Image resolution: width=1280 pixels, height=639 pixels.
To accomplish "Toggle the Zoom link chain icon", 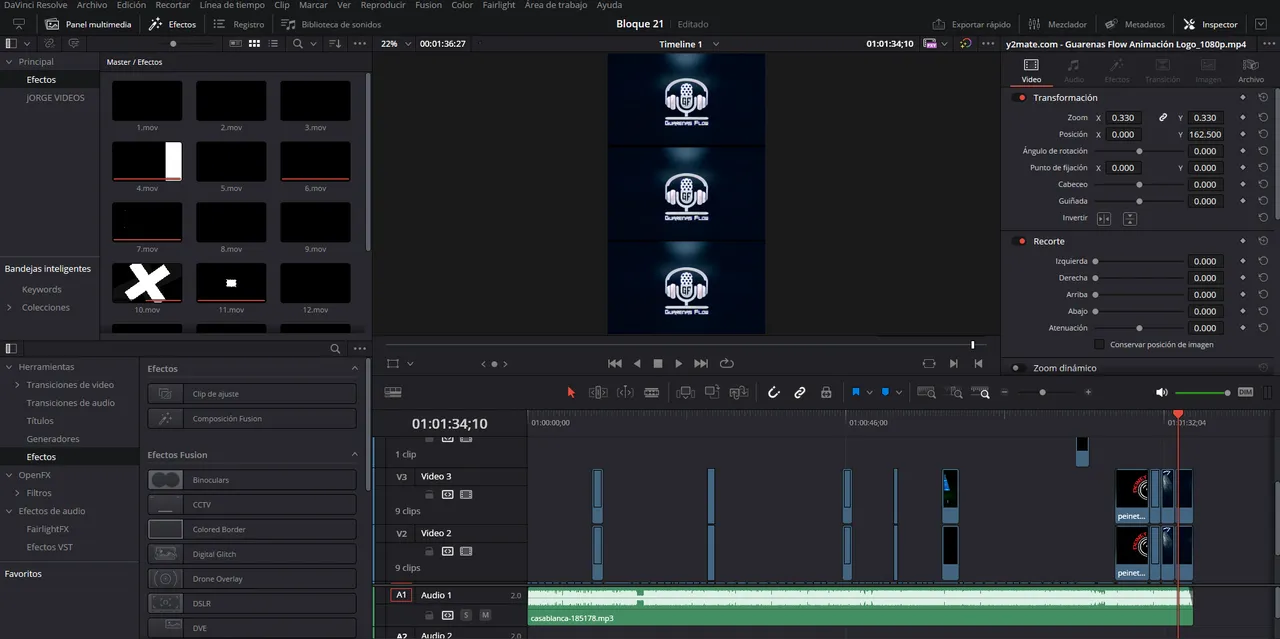I will click(1163, 118).
